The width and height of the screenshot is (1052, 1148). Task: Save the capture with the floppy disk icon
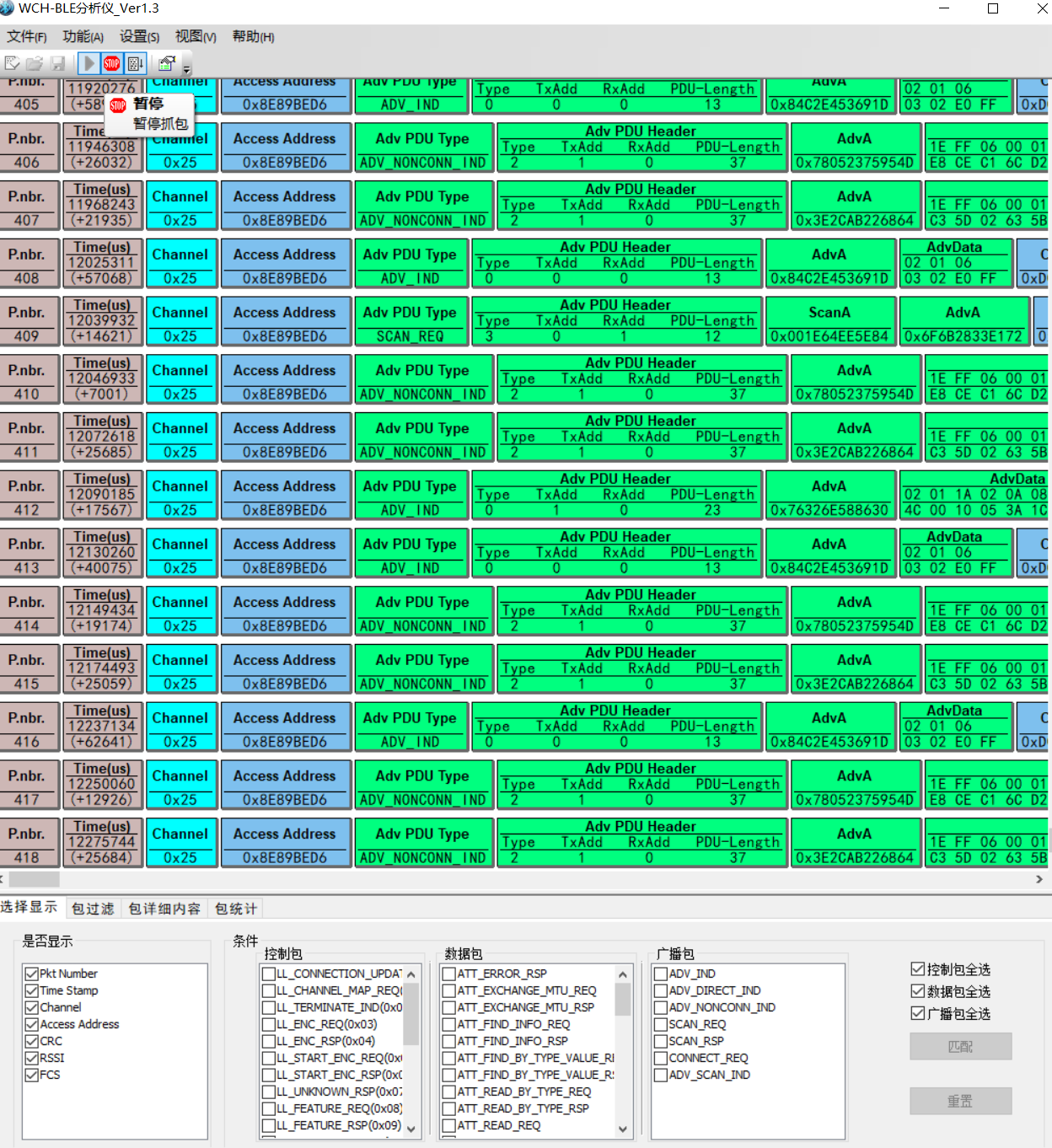point(56,62)
